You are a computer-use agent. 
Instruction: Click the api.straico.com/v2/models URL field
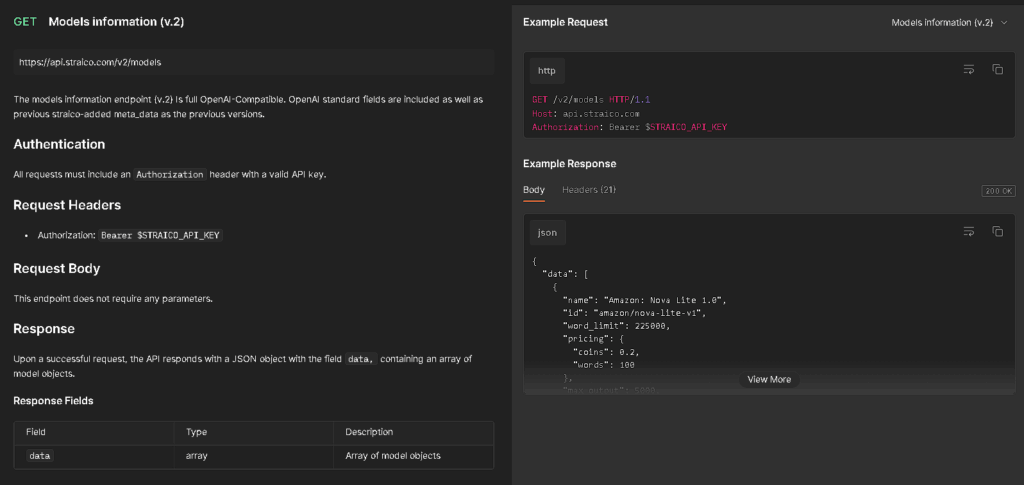tap(253, 62)
